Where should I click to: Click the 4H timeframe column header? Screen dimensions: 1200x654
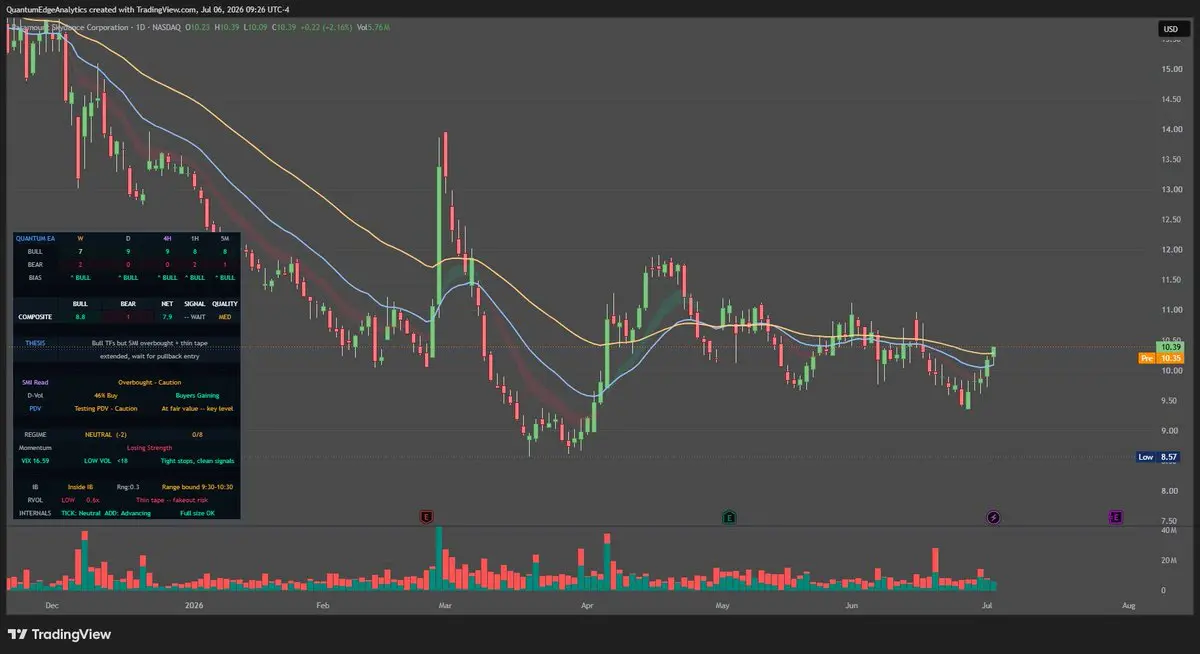click(x=167, y=238)
